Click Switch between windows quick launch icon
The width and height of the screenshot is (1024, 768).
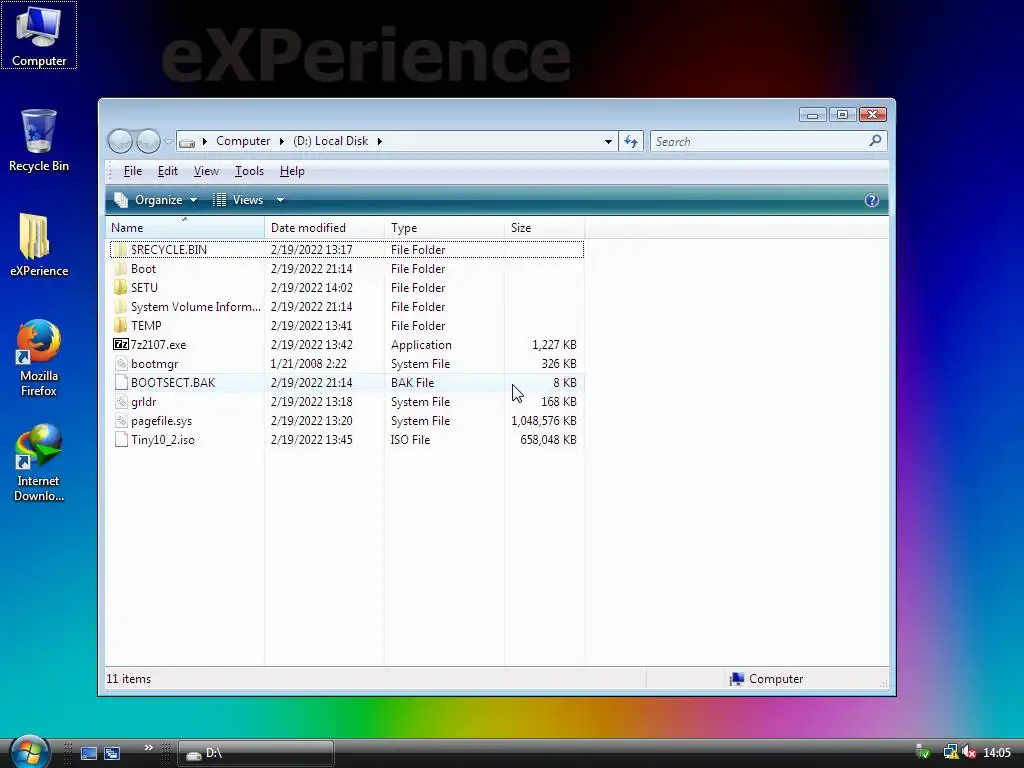pyautogui.click(x=112, y=754)
